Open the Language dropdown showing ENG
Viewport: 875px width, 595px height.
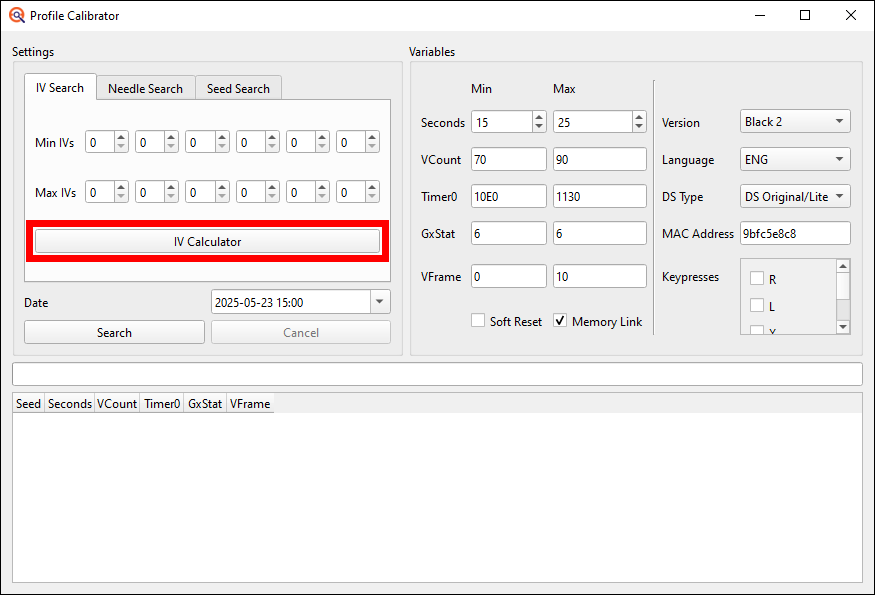pyautogui.click(x=795, y=159)
